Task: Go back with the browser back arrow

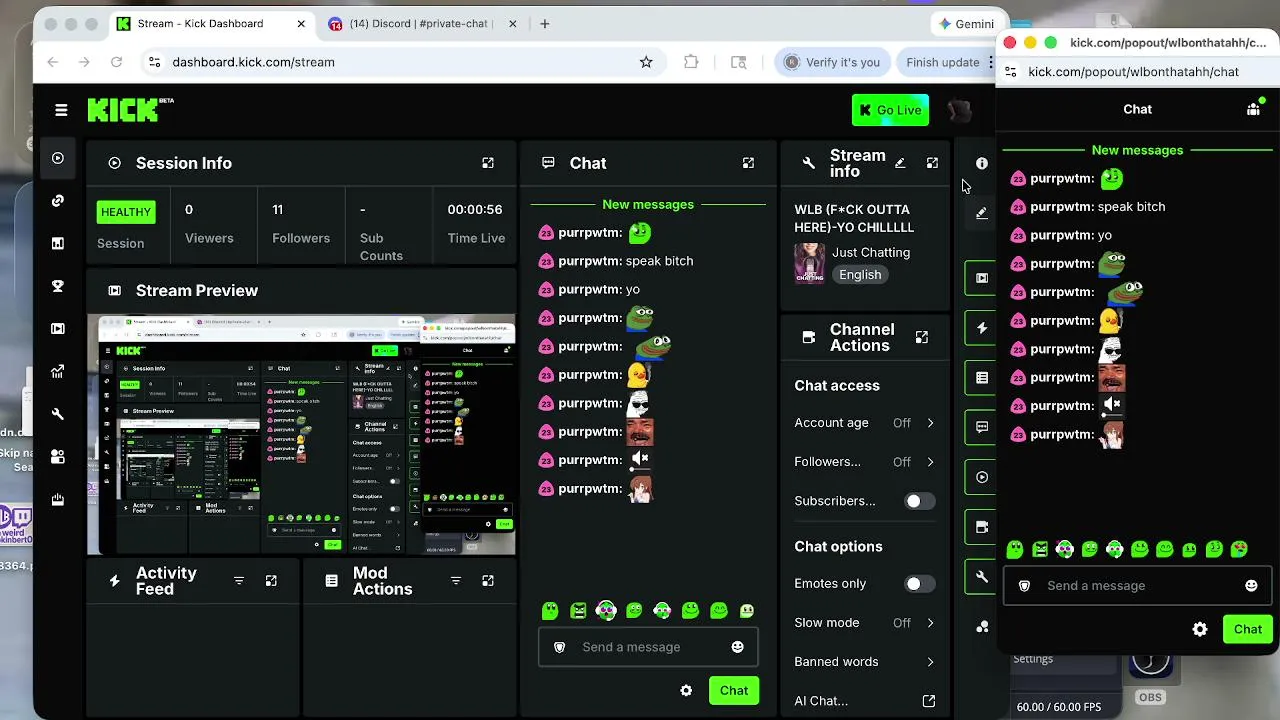Action: coord(53,62)
